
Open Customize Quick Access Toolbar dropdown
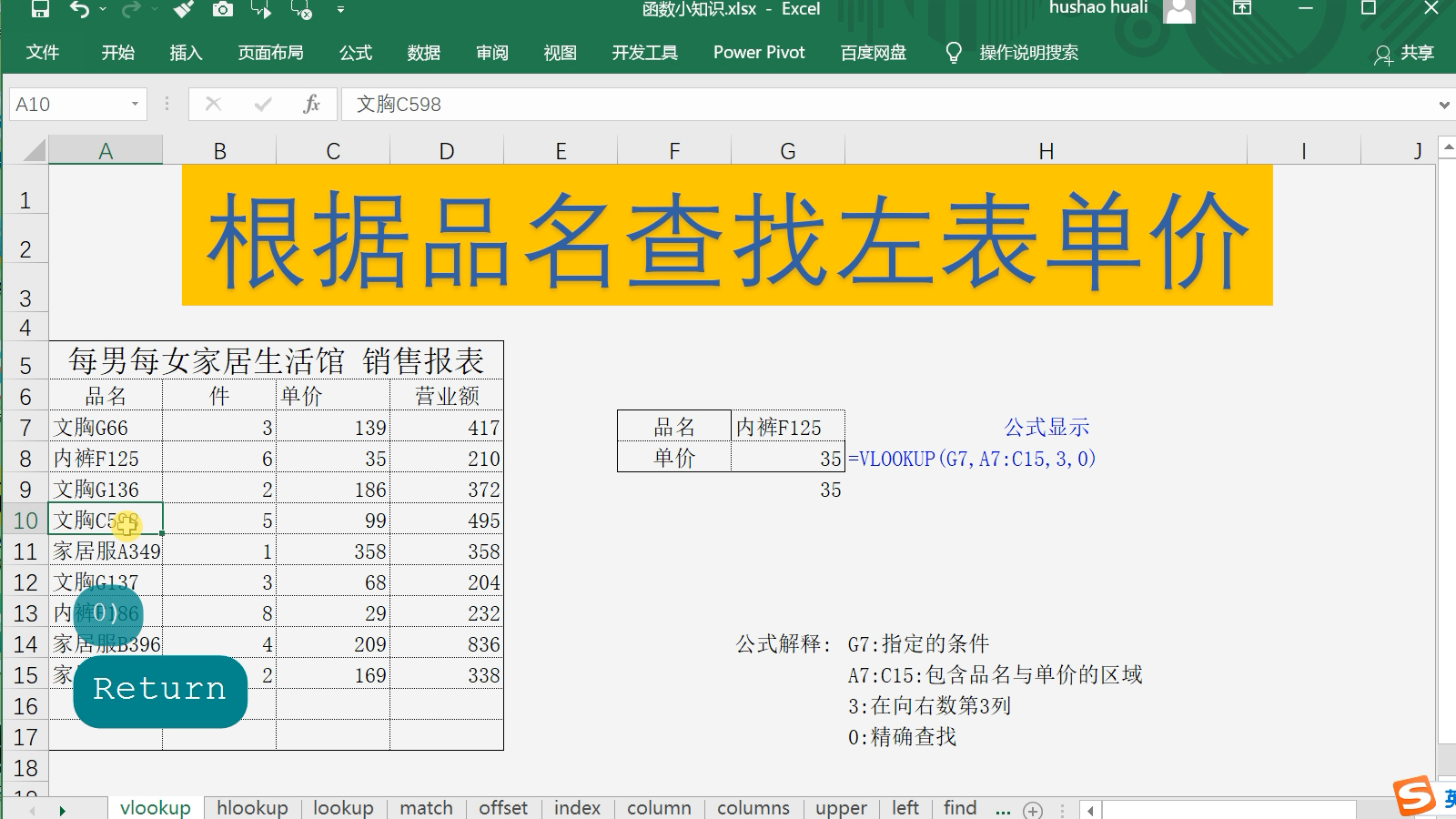click(340, 9)
